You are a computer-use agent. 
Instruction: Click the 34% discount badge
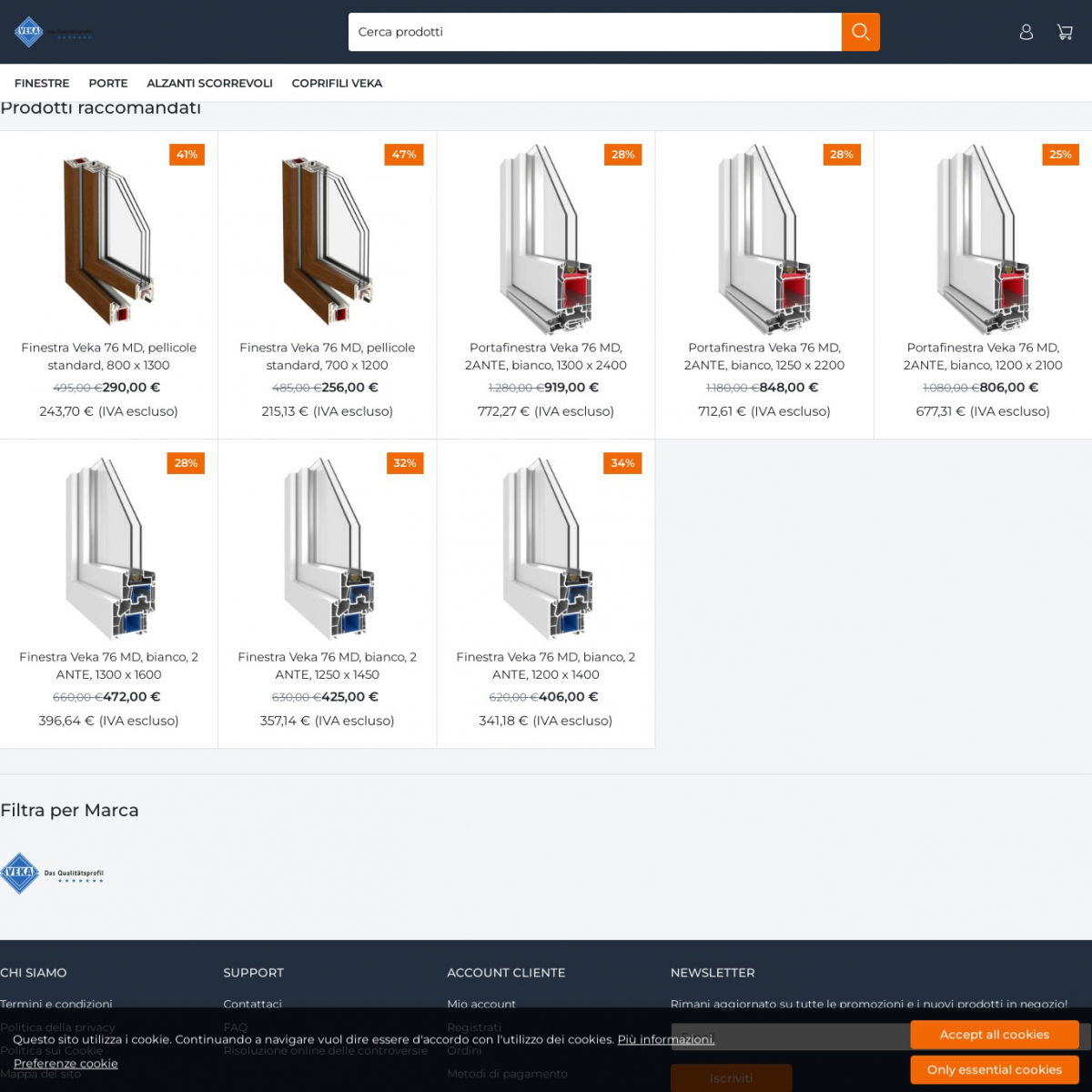622,463
